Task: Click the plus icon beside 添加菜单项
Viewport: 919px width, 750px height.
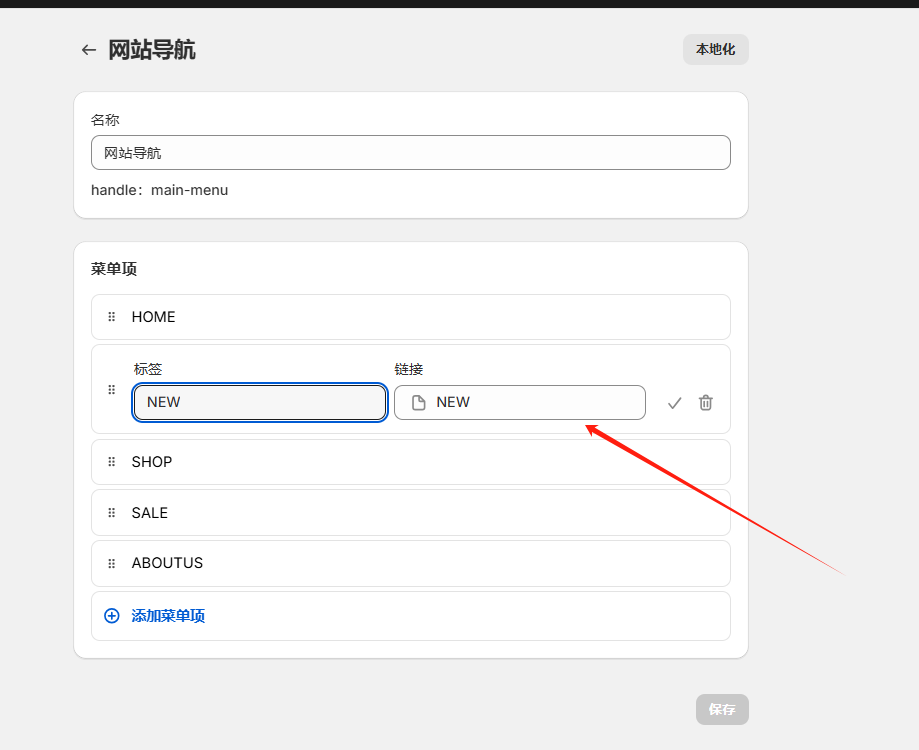Action: coord(111,615)
